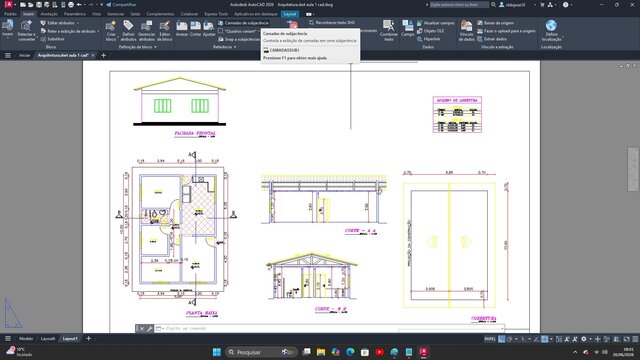Toggle clean screen icon in status bar

(x=627, y=339)
